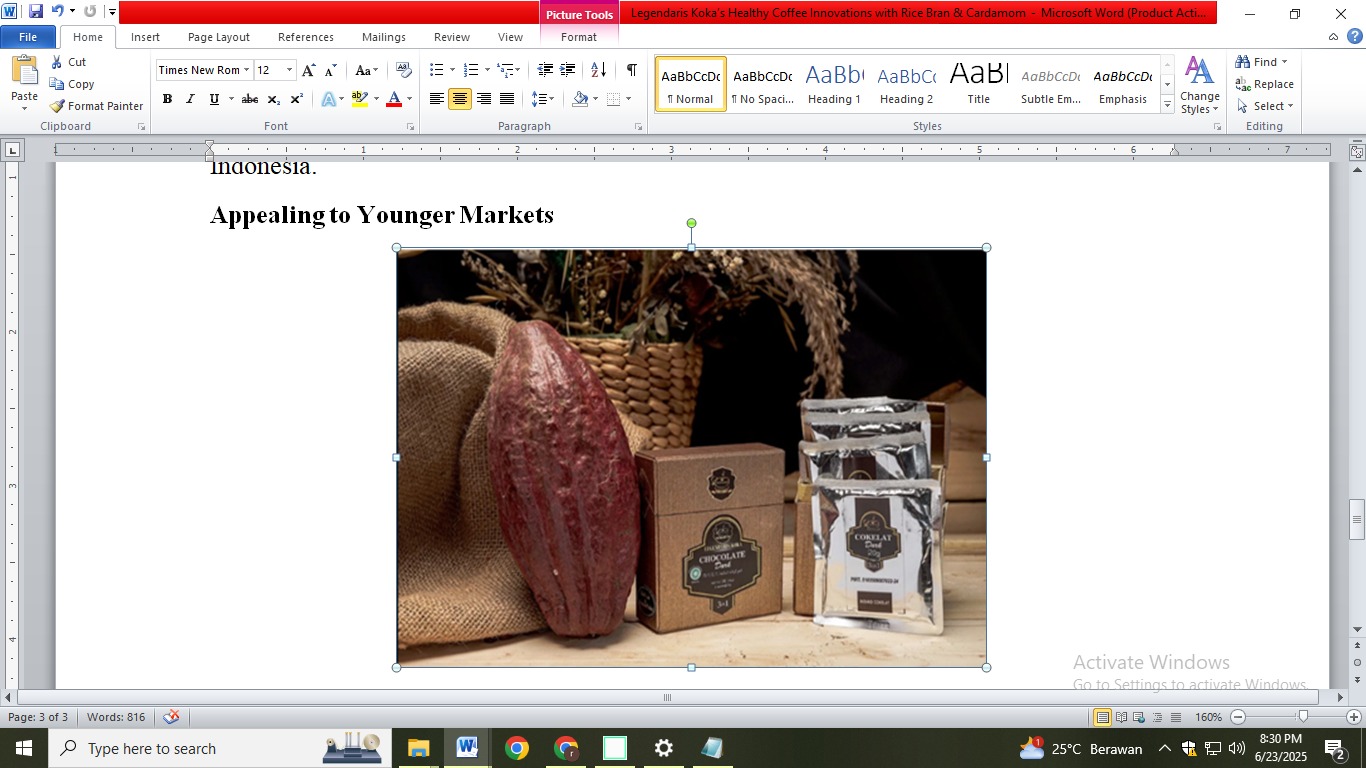The height and width of the screenshot is (768, 1366).
Task: Open the font name dropdown
Action: point(247,70)
